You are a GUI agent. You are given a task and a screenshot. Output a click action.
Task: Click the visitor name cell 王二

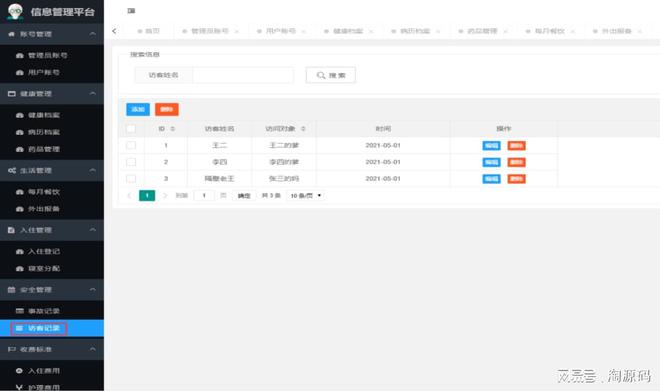pyautogui.click(x=219, y=145)
